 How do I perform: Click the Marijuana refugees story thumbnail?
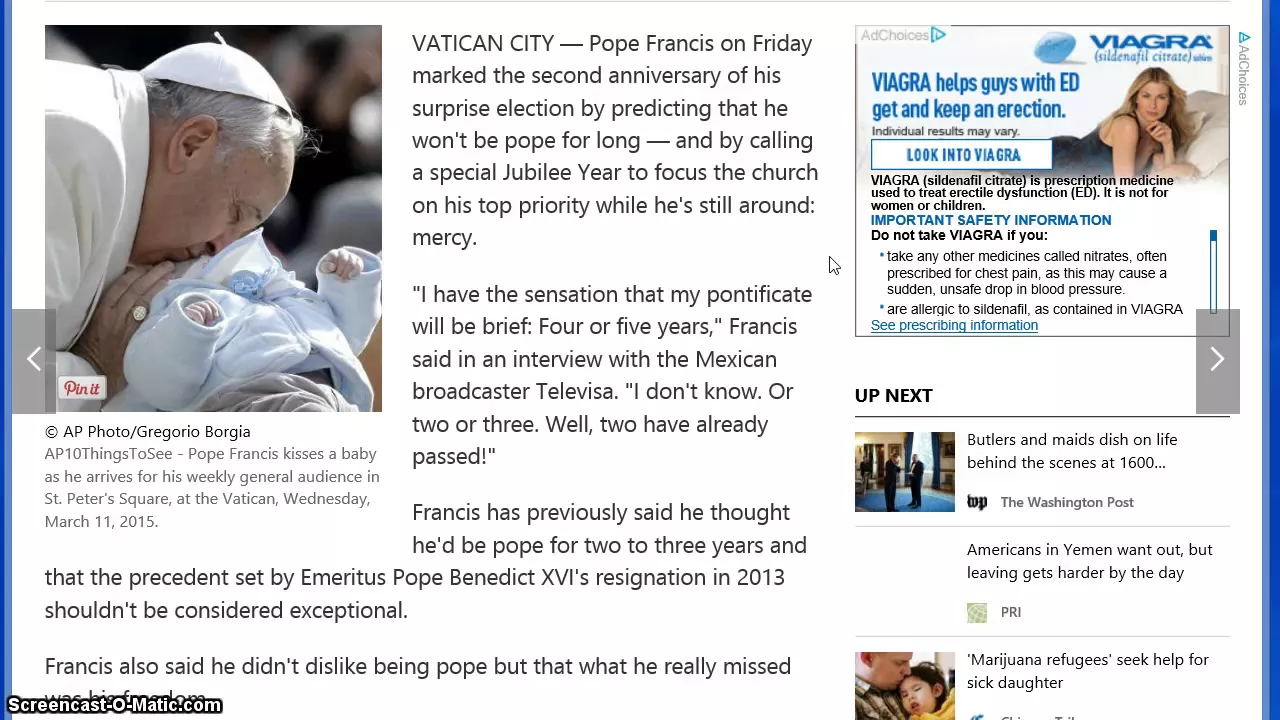905,686
